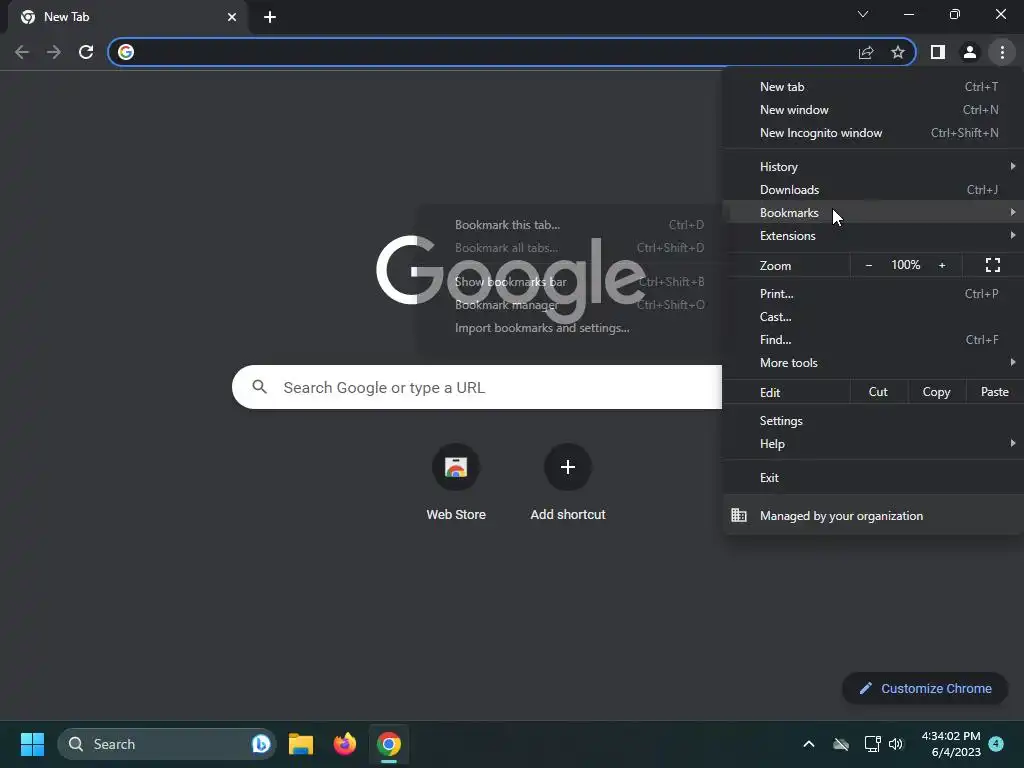Open the profile avatar icon

[970, 52]
